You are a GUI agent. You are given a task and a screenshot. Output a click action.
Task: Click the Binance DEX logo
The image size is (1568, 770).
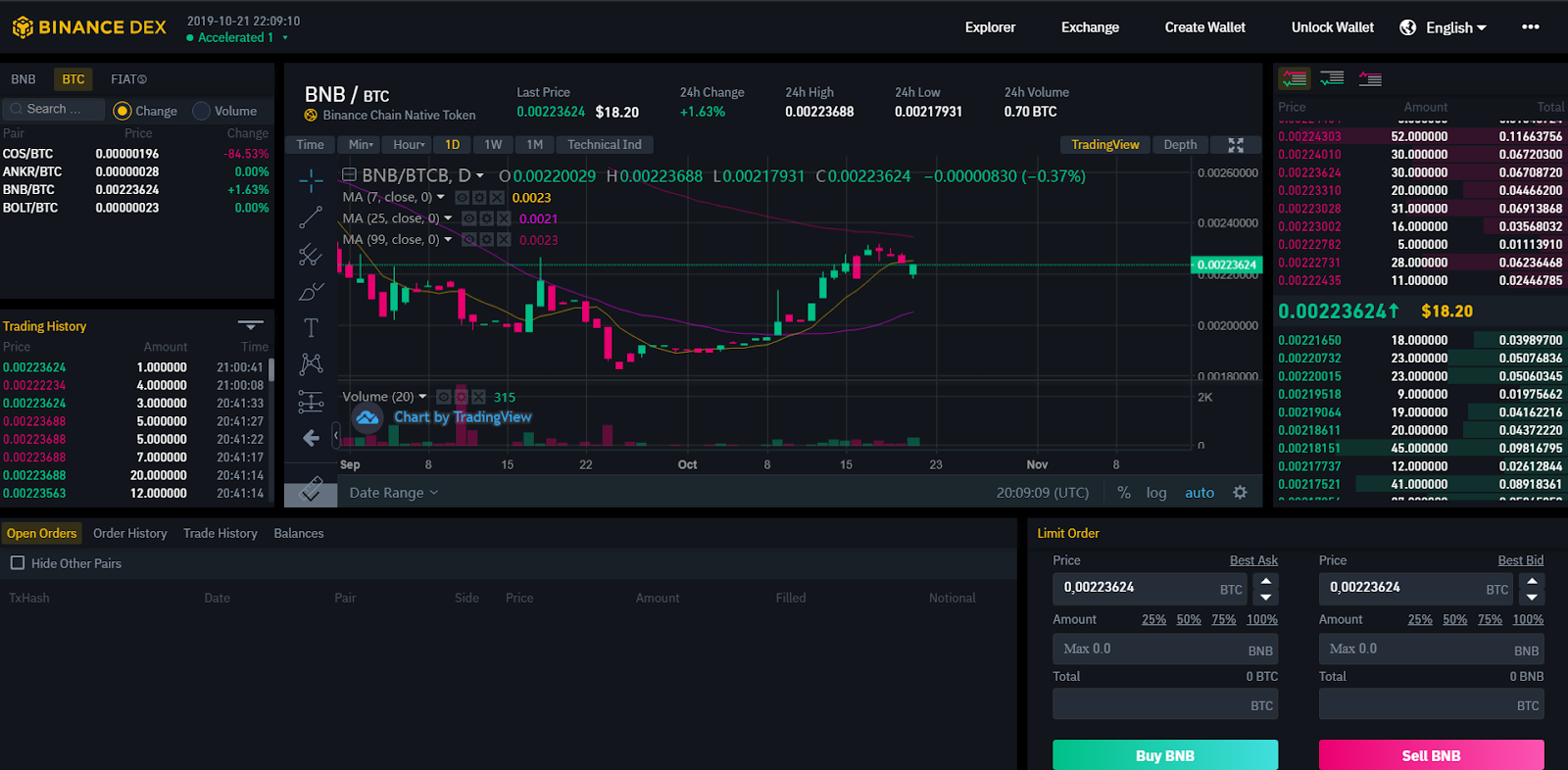point(89,27)
